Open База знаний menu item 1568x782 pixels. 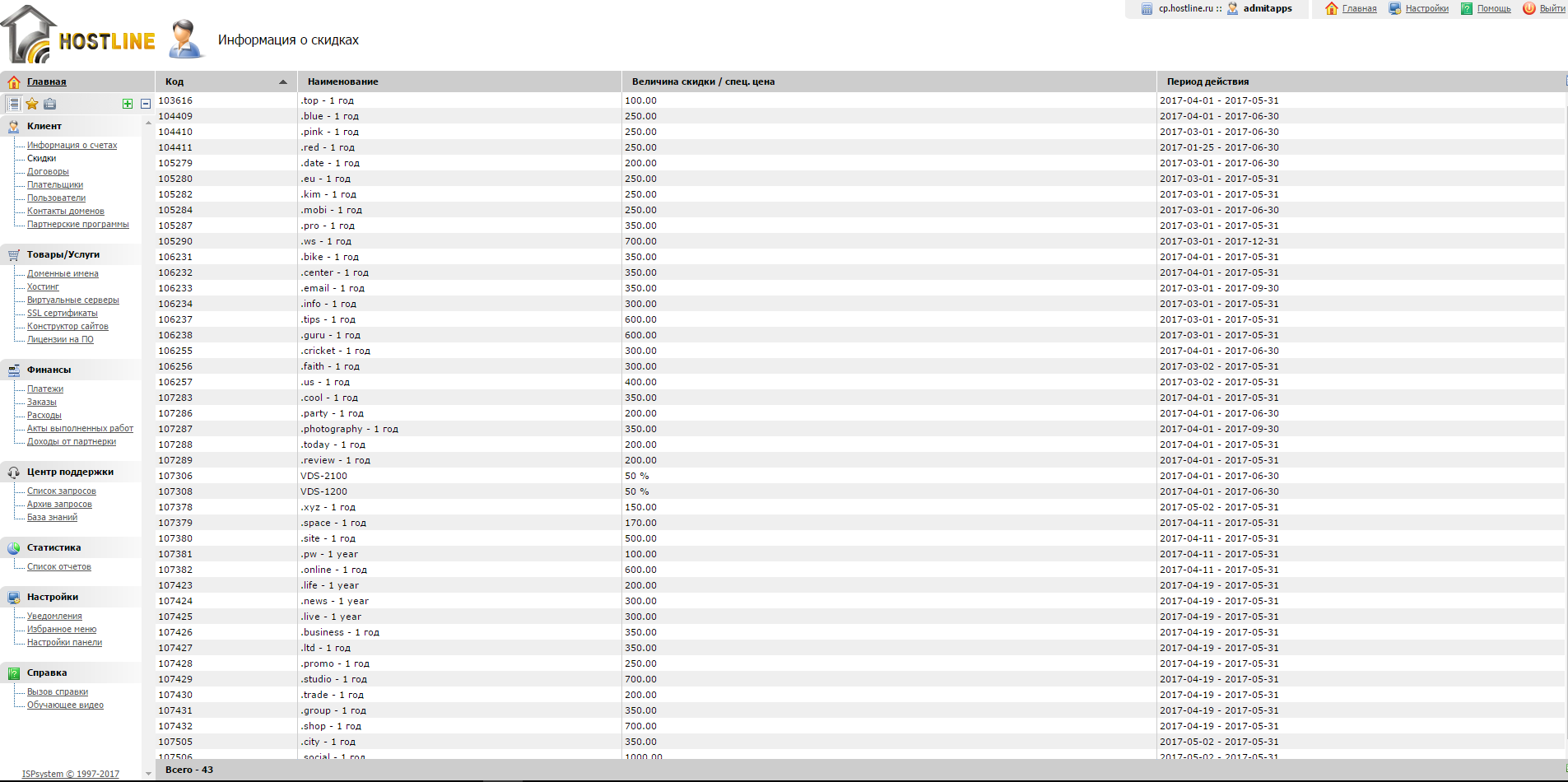pyautogui.click(x=52, y=517)
